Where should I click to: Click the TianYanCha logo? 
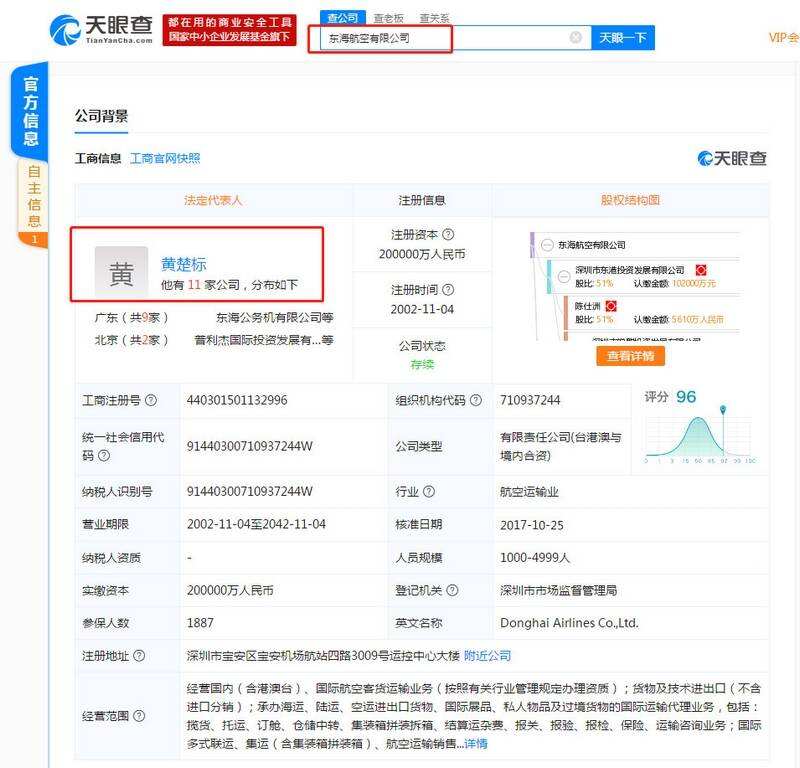(x=101, y=30)
